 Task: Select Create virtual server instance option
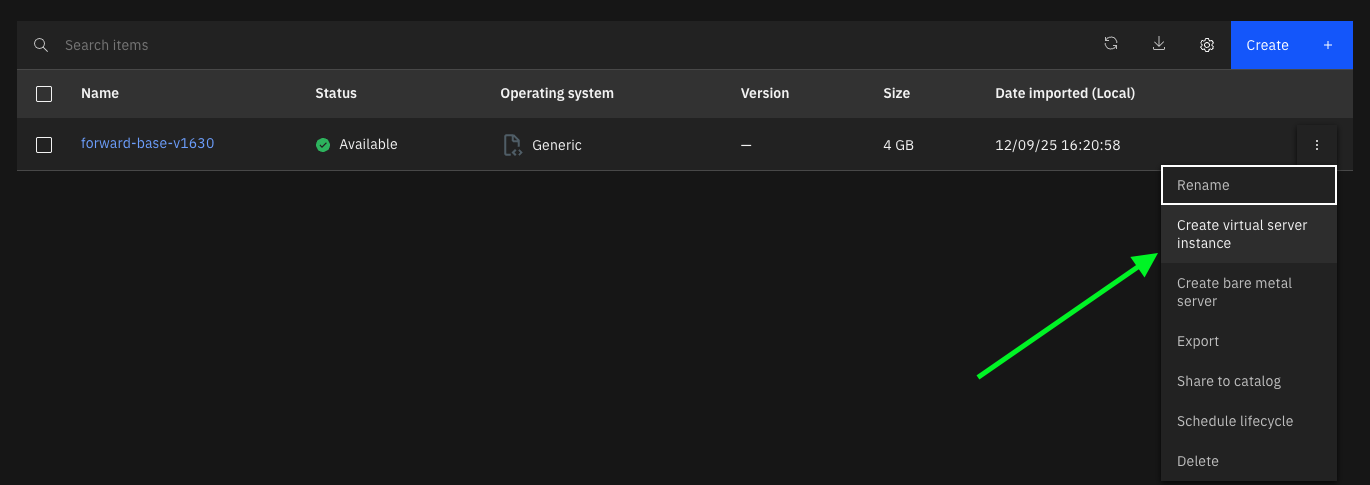tap(1248, 234)
